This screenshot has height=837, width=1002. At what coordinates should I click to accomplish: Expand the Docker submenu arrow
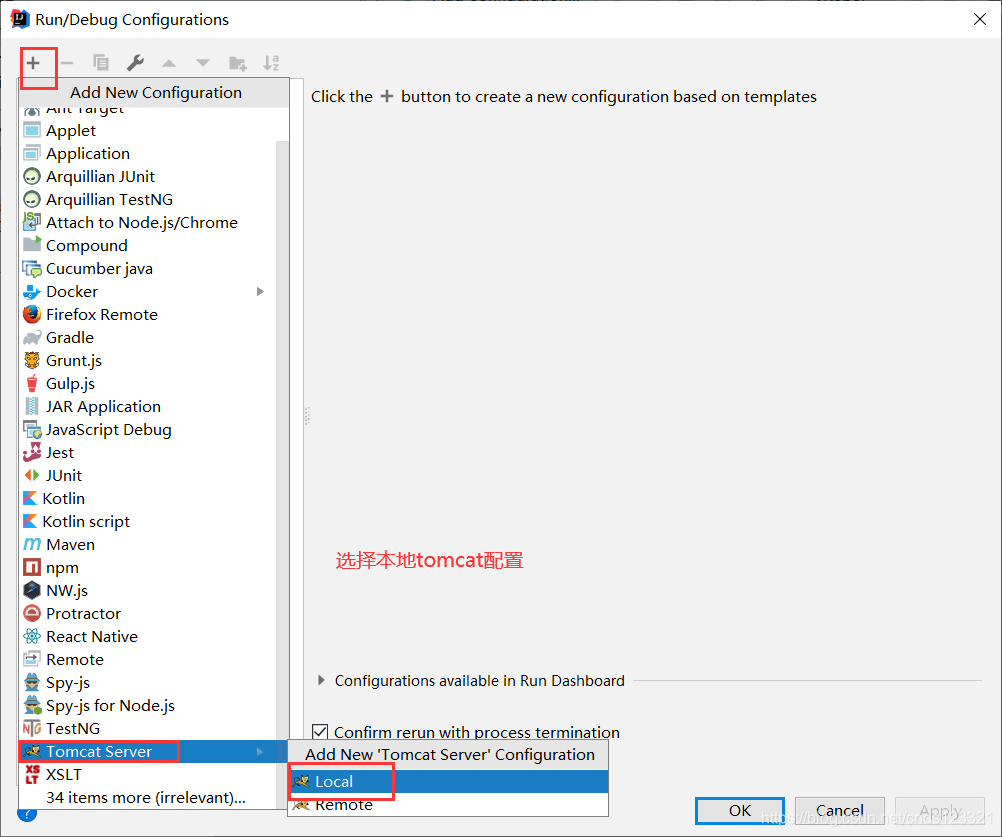tap(260, 291)
